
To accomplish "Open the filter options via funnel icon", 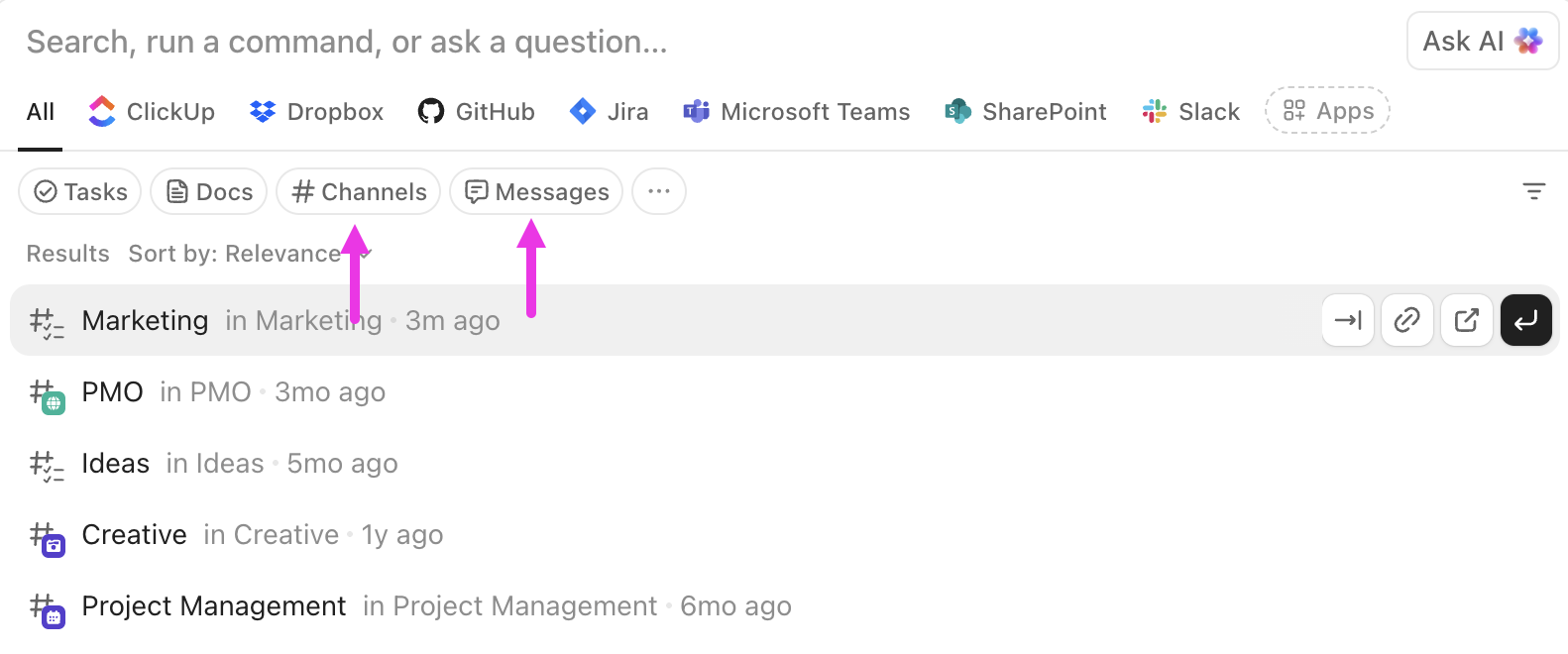I will click(x=1534, y=189).
